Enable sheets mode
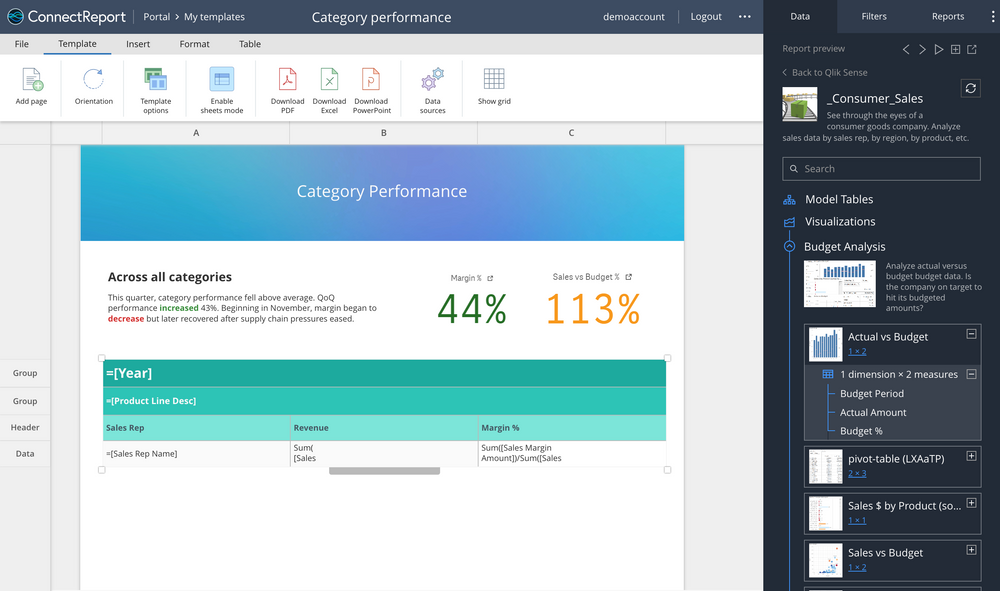This screenshot has height=591, width=1000. coord(220,88)
